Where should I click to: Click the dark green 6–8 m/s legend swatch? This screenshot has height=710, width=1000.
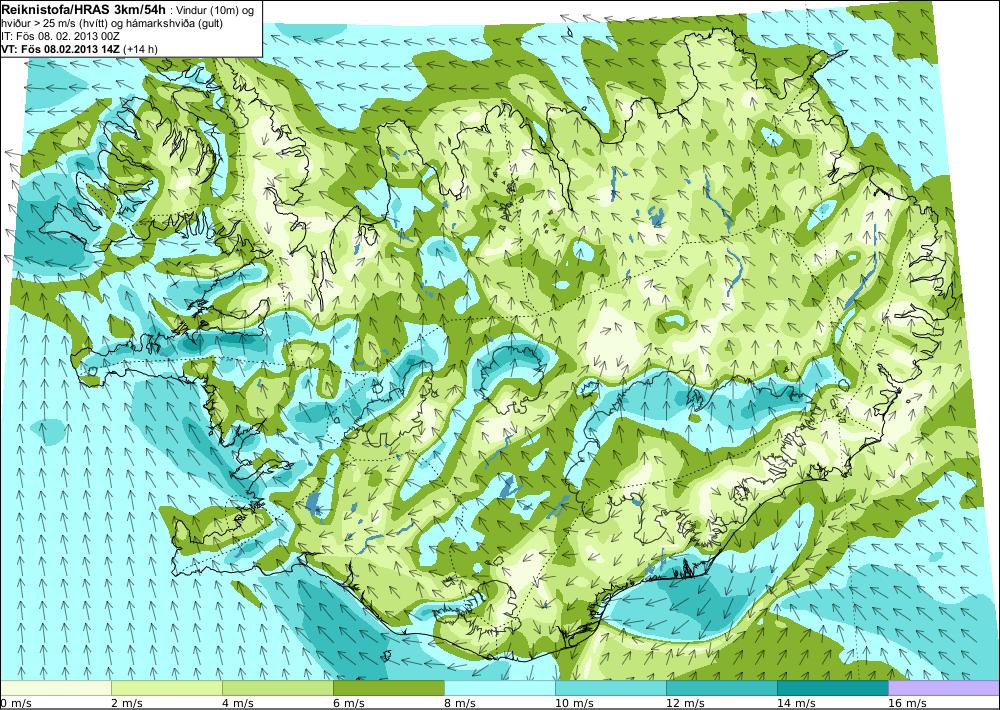pyautogui.click(x=389, y=688)
